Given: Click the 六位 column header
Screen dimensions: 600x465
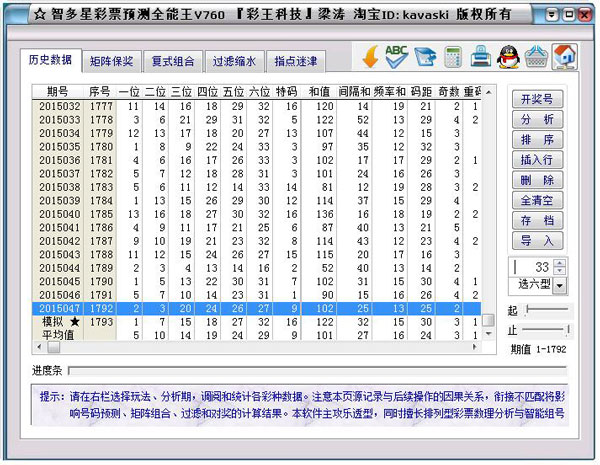Looking at the screenshot, I should click(x=260, y=92).
